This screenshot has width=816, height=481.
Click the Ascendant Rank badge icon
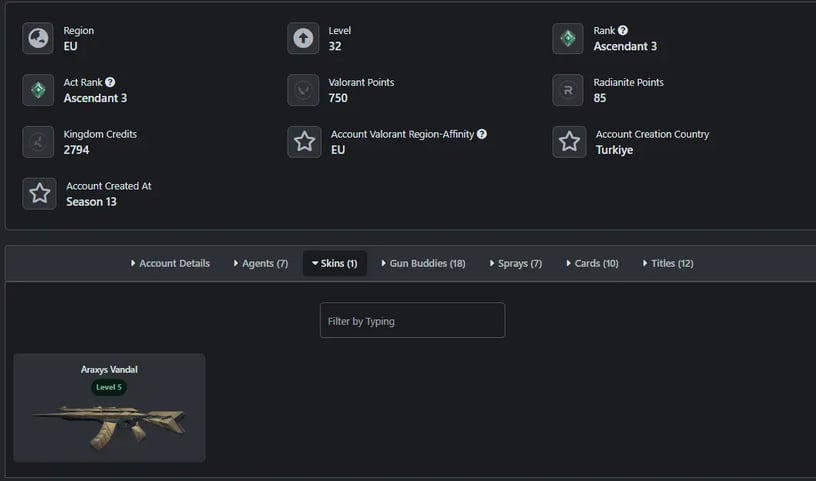click(568, 38)
